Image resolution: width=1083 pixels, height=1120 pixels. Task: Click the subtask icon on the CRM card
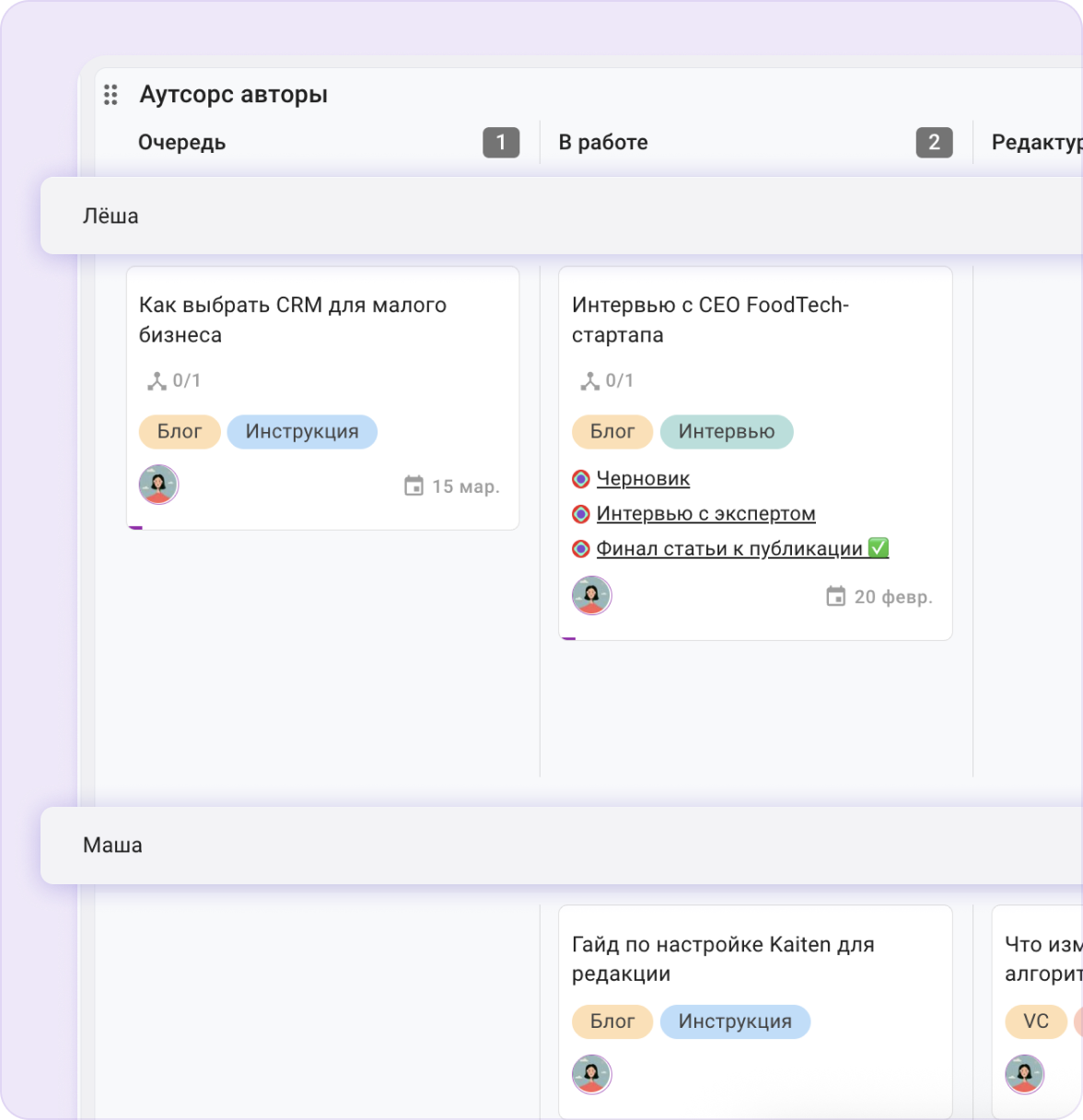coord(157,381)
